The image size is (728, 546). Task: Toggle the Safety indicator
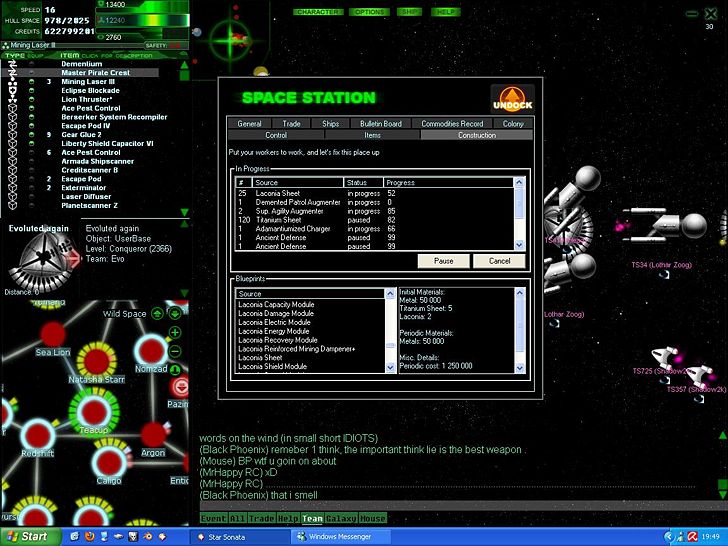click(x=176, y=45)
